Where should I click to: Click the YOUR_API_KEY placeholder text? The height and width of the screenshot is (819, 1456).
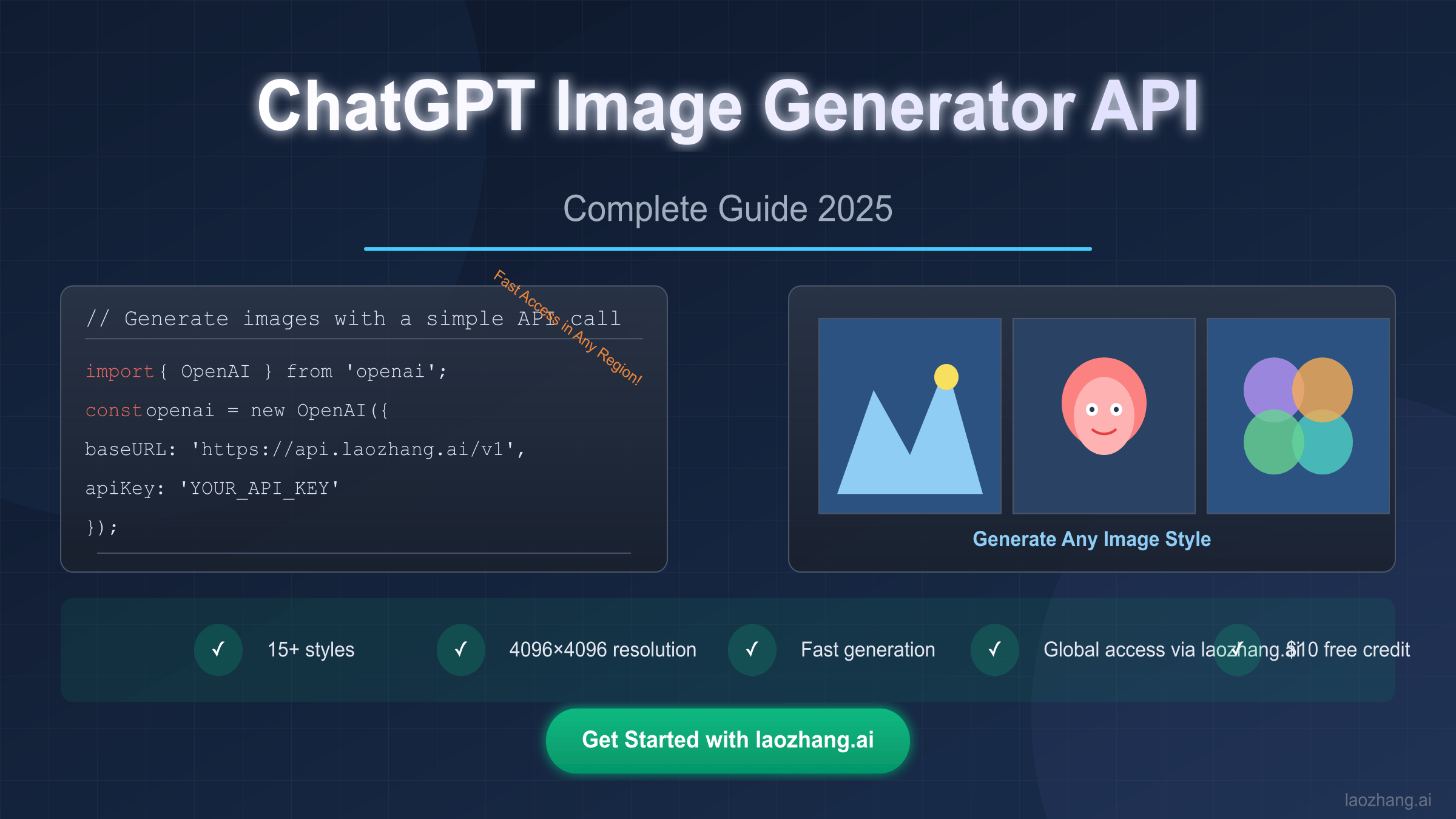[x=257, y=488]
